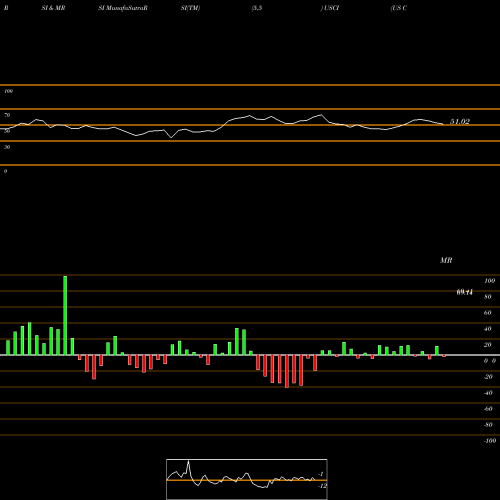Click the '(US C' header text
The width and height of the screenshot is (500, 500).
click(399, 8)
